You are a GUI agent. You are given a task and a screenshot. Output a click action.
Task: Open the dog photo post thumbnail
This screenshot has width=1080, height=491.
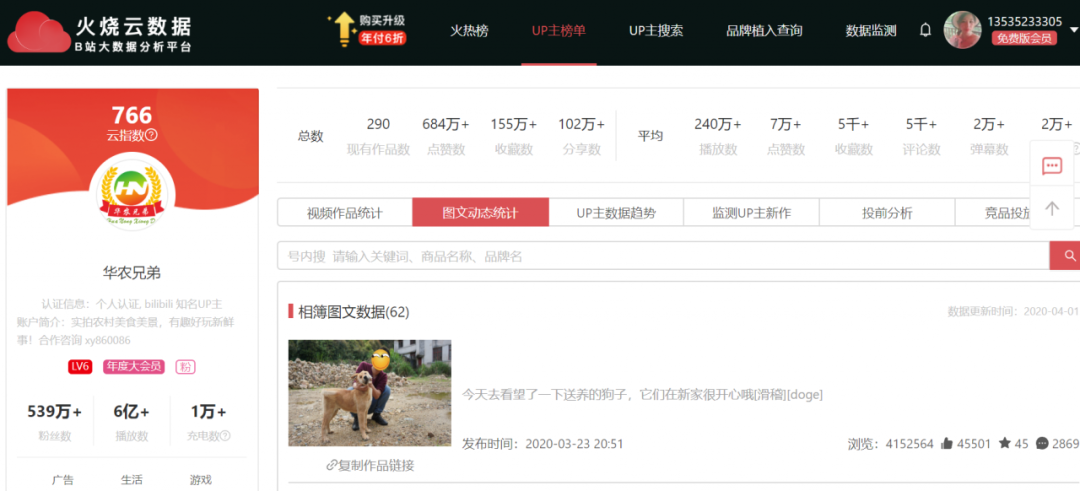pyautogui.click(x=369, y=393)
